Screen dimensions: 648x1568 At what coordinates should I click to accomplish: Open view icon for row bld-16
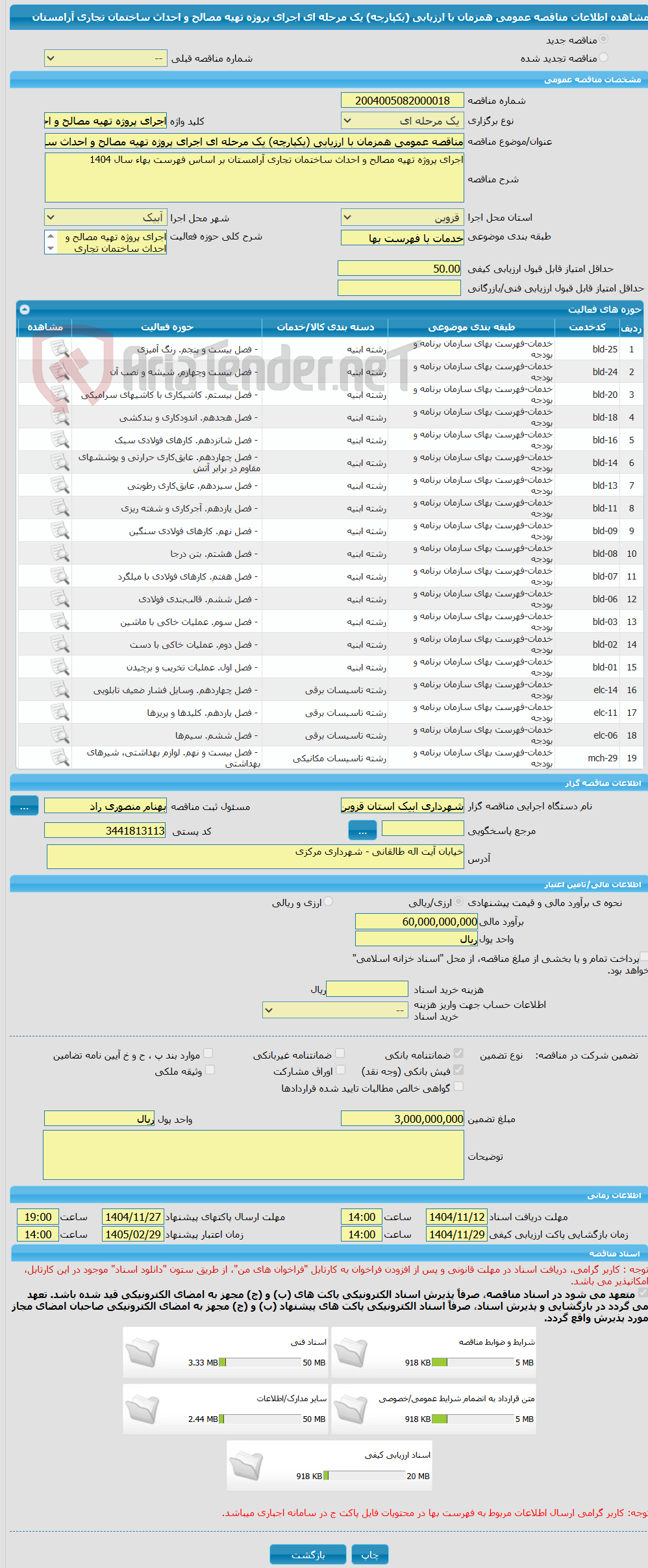click(x=60, y=440)
